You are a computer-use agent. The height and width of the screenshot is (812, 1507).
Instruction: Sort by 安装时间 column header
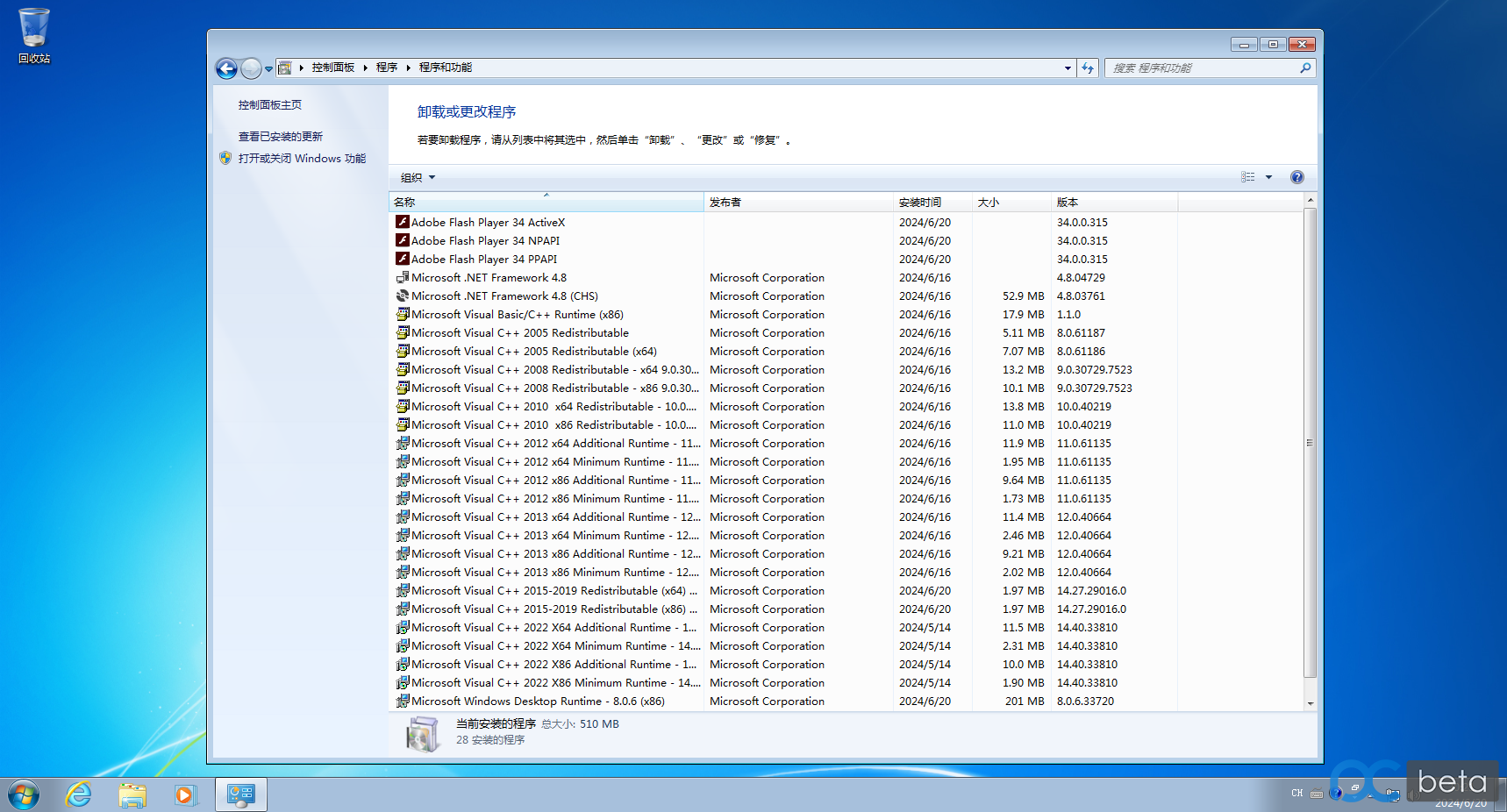click(x=932, y=202)
